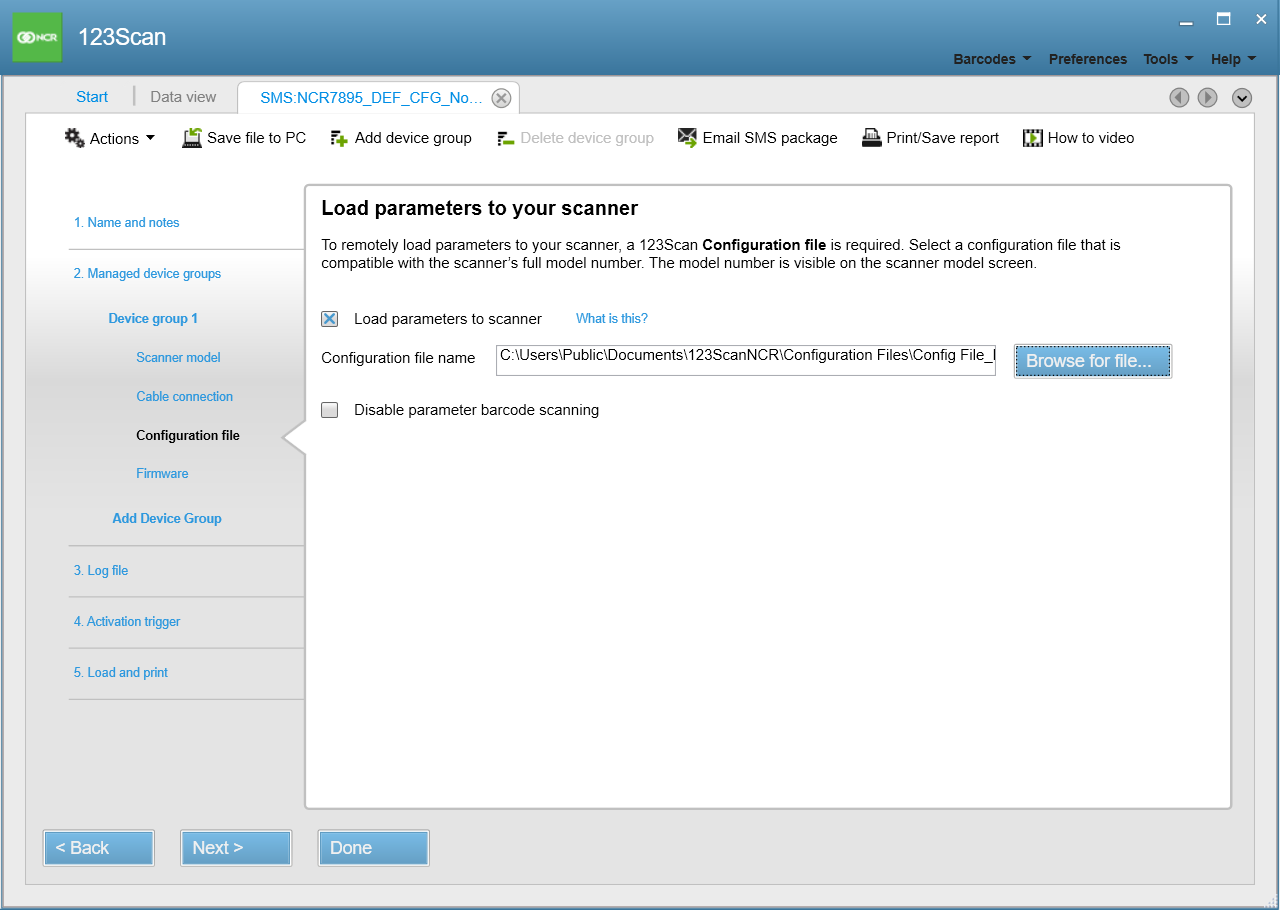This screenshot has width=1280, height=910.
Task: Open the Firmware step
Action: [x=162, y=474]
